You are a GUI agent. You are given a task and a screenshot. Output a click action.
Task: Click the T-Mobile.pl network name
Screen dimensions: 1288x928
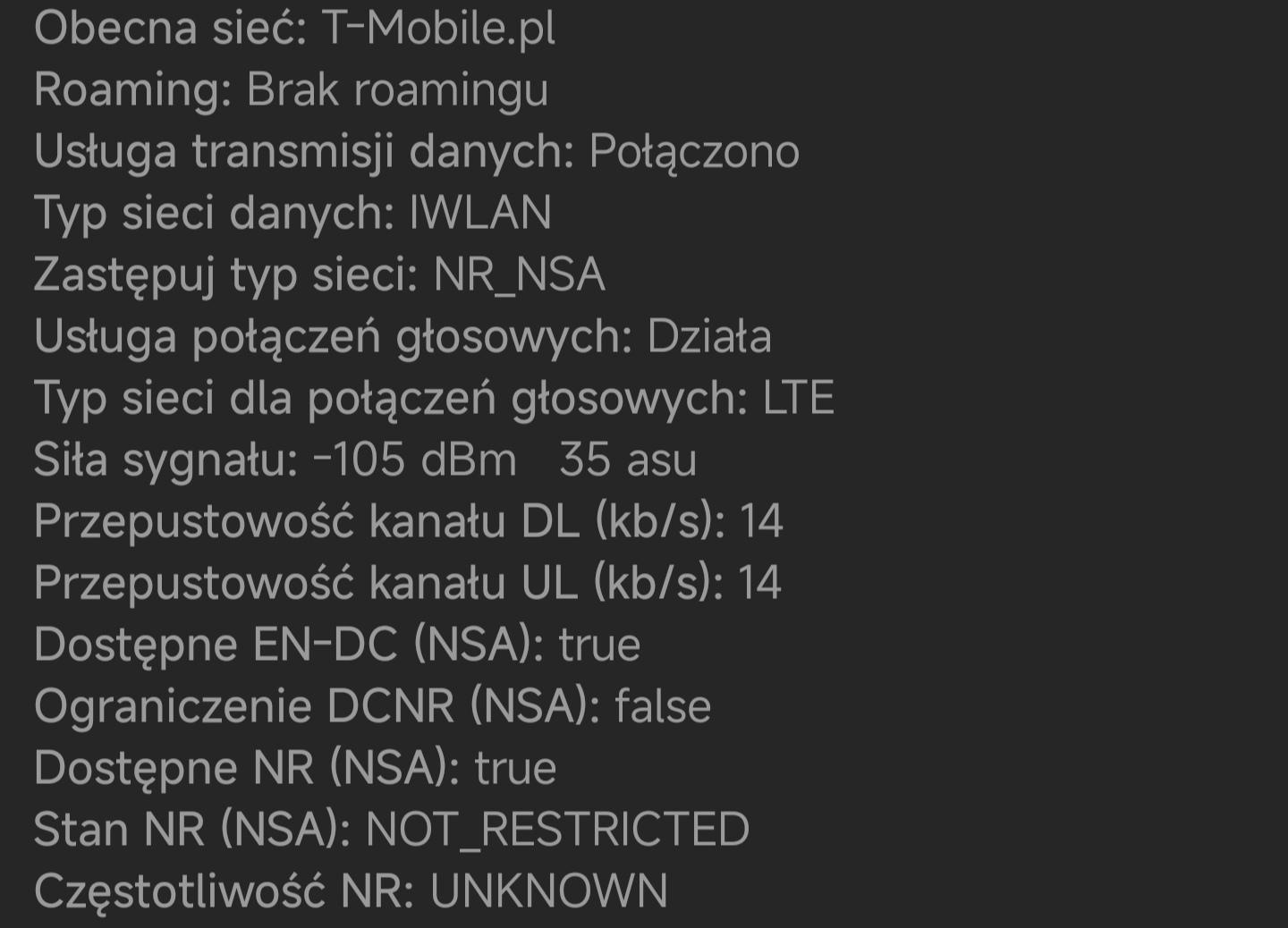coord(437,29)
